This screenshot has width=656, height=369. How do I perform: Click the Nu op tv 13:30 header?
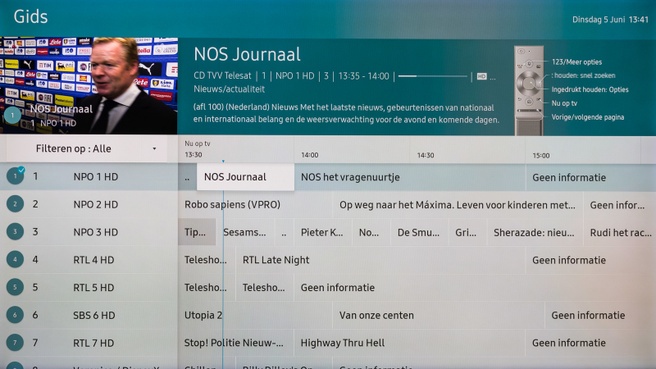tap(197, 149)
